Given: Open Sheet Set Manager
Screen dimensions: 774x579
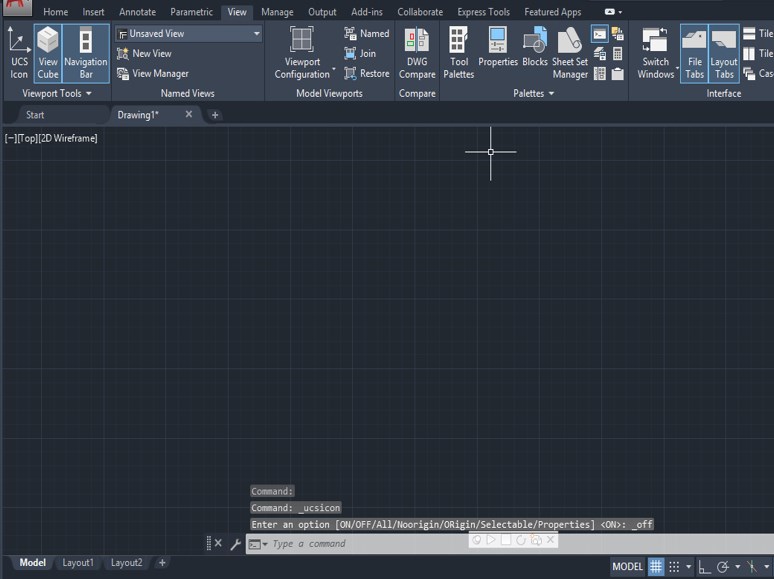Looking at the screenshot, I should [x=570, y=53].
